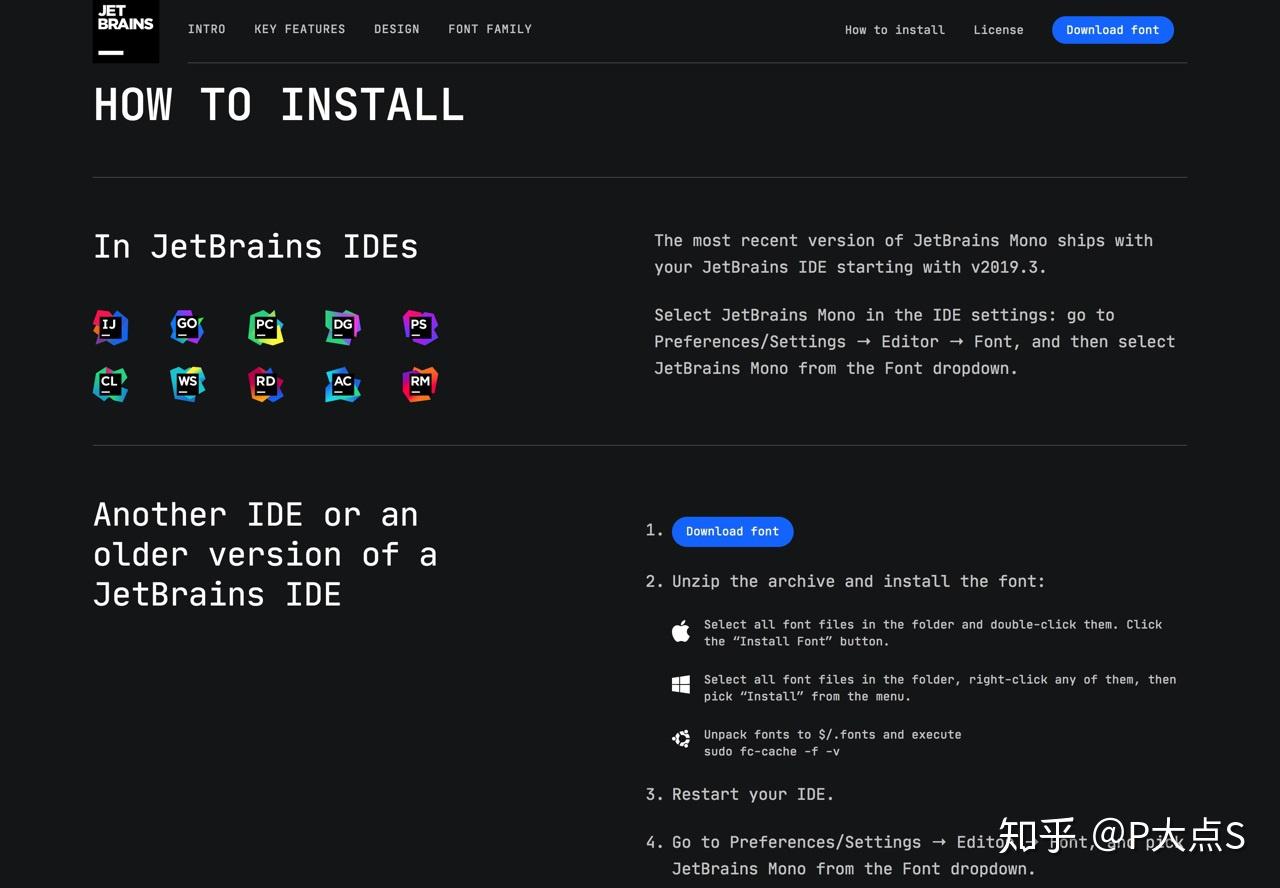
Task: Open the PhpStorm (PS) icon
Action: coord(420,327)
